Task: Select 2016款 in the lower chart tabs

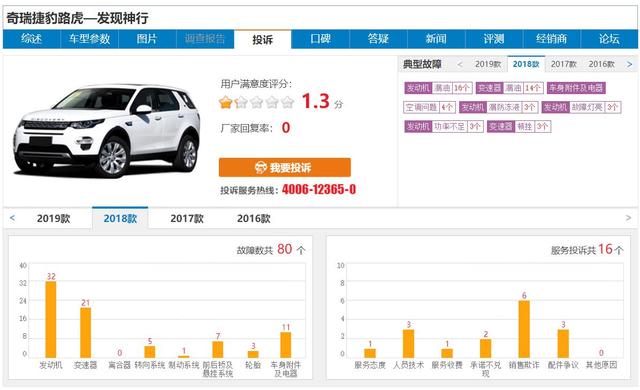Action: pyautogui.click(x=253, y=219)
